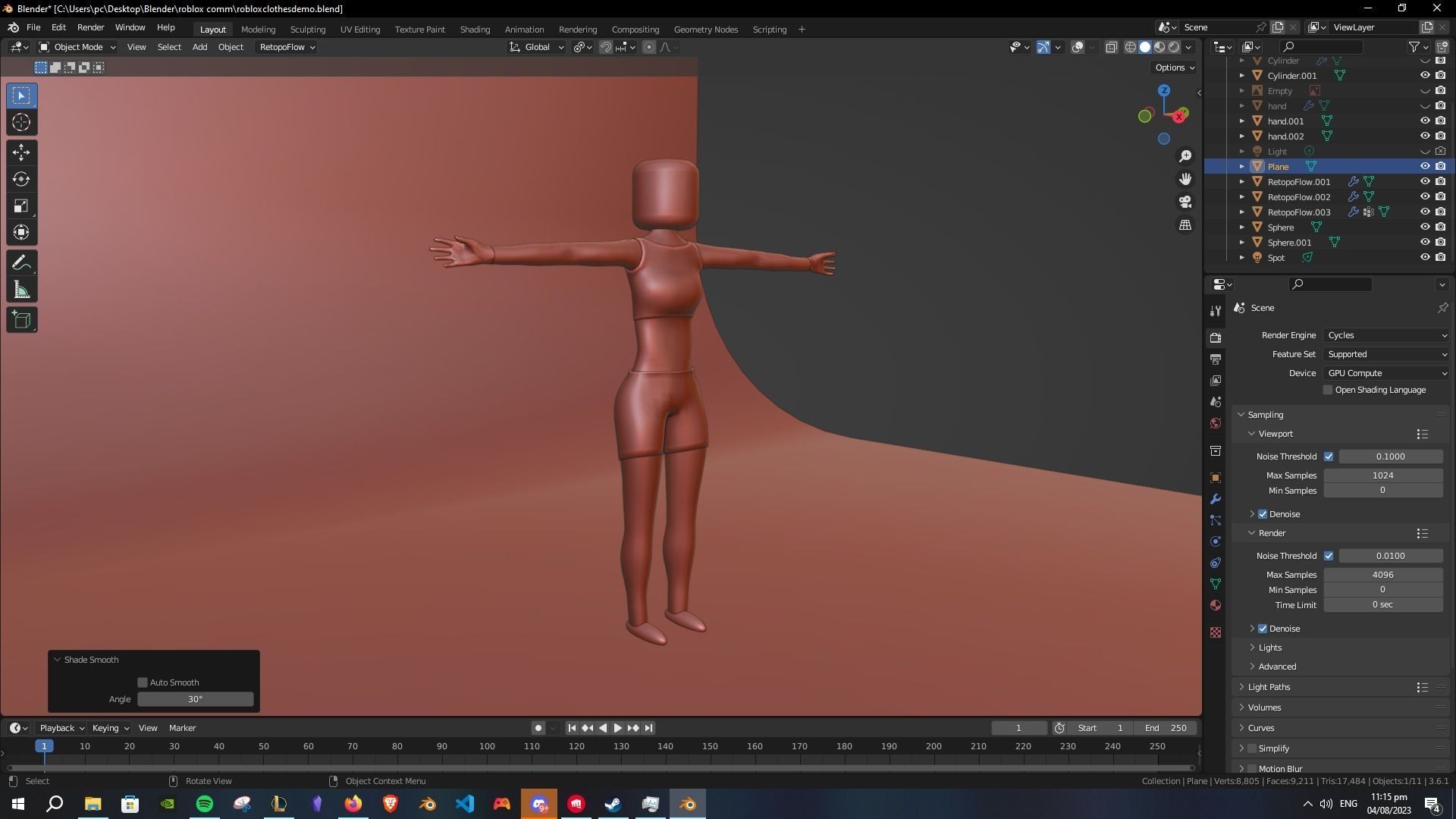Open the Physics properties tab
The image size is (1456, 819).
(x=1216, y=541)
